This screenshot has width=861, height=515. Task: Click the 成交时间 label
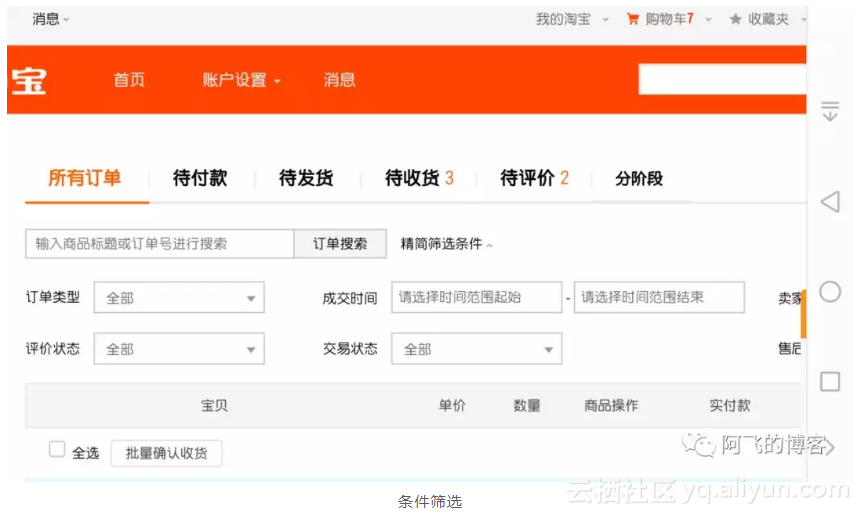350,298
